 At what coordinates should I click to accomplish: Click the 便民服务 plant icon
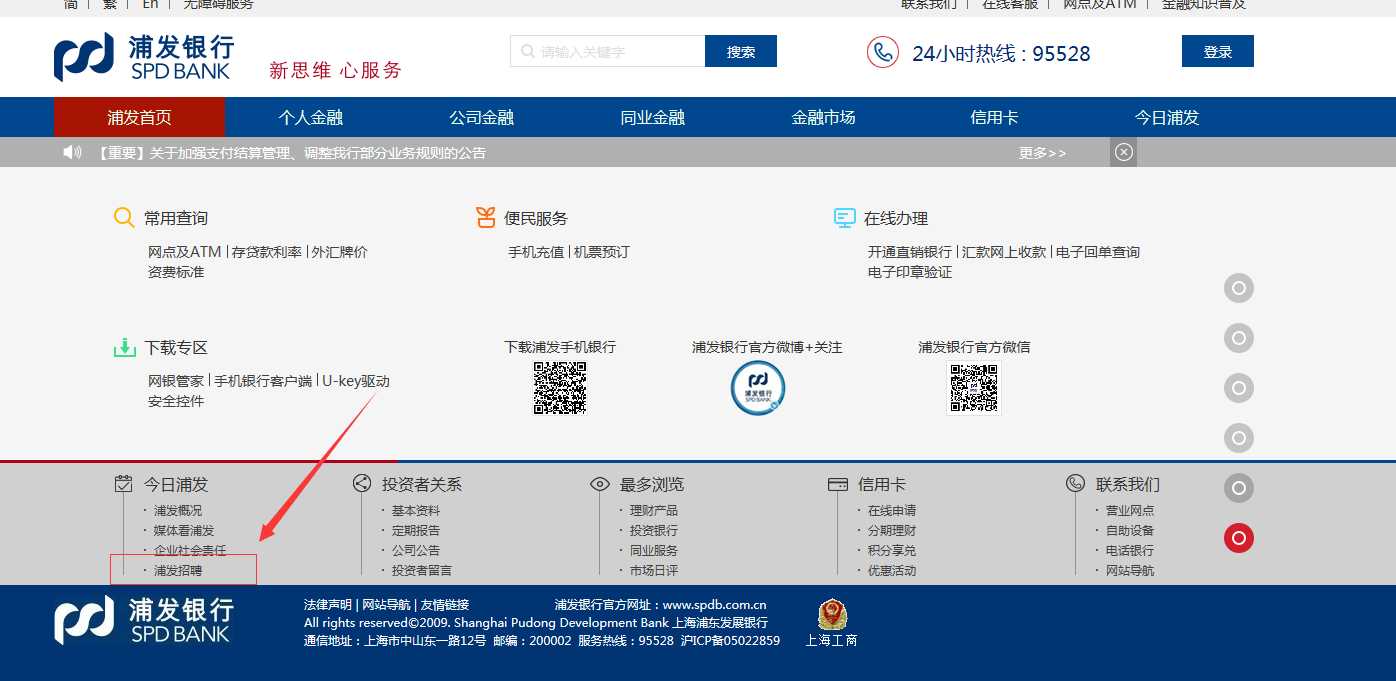pyautogui.click(x=486, y=217)
